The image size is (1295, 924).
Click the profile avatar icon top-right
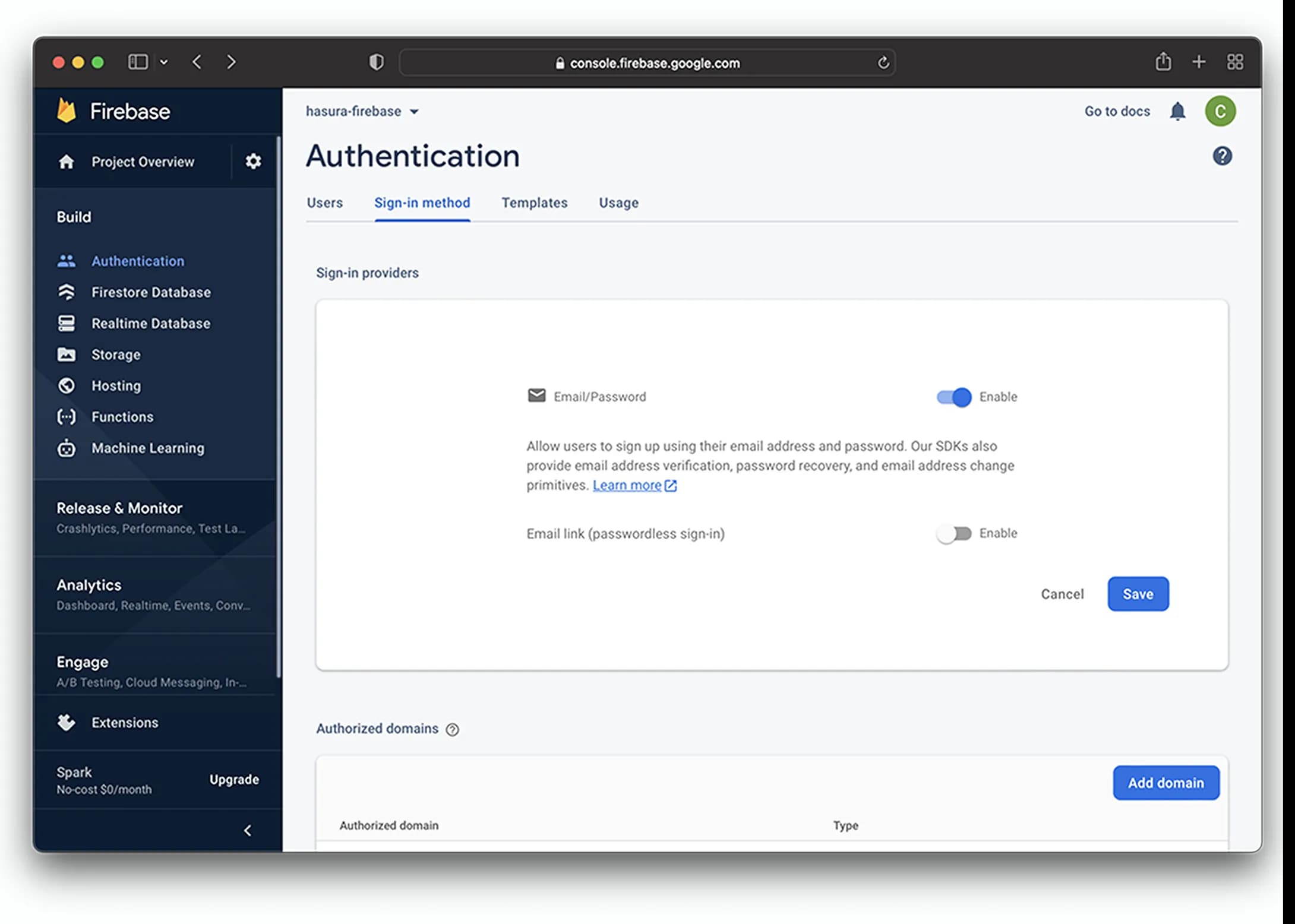pyautogui.click(x=1220, y=110)
